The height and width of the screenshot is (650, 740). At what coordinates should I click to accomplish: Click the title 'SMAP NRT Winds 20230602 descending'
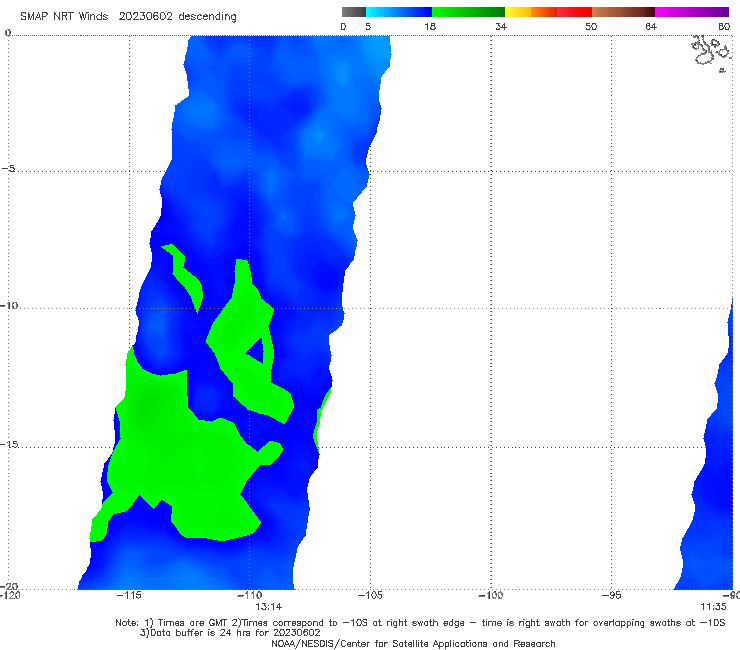click(128, 16)
